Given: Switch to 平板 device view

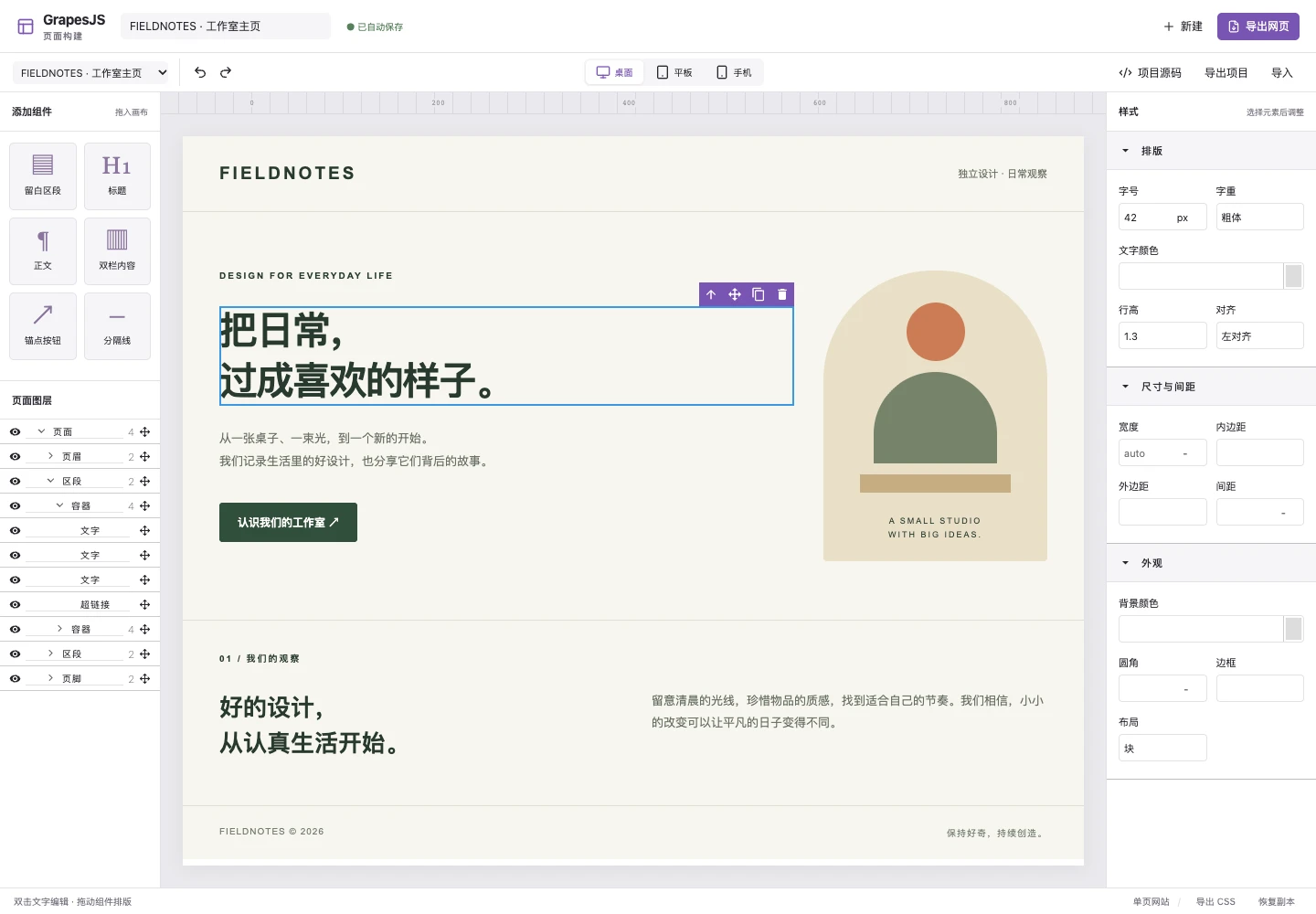Looking at the screenshot, I should pos(674,72).
